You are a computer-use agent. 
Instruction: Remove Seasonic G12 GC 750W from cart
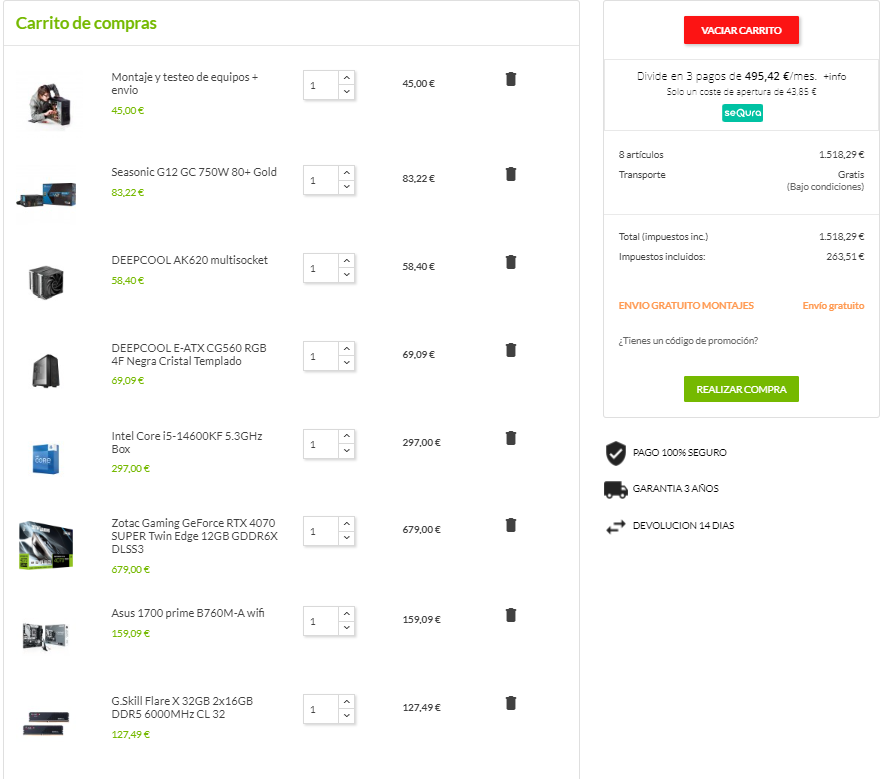click(x=511, y=174)
